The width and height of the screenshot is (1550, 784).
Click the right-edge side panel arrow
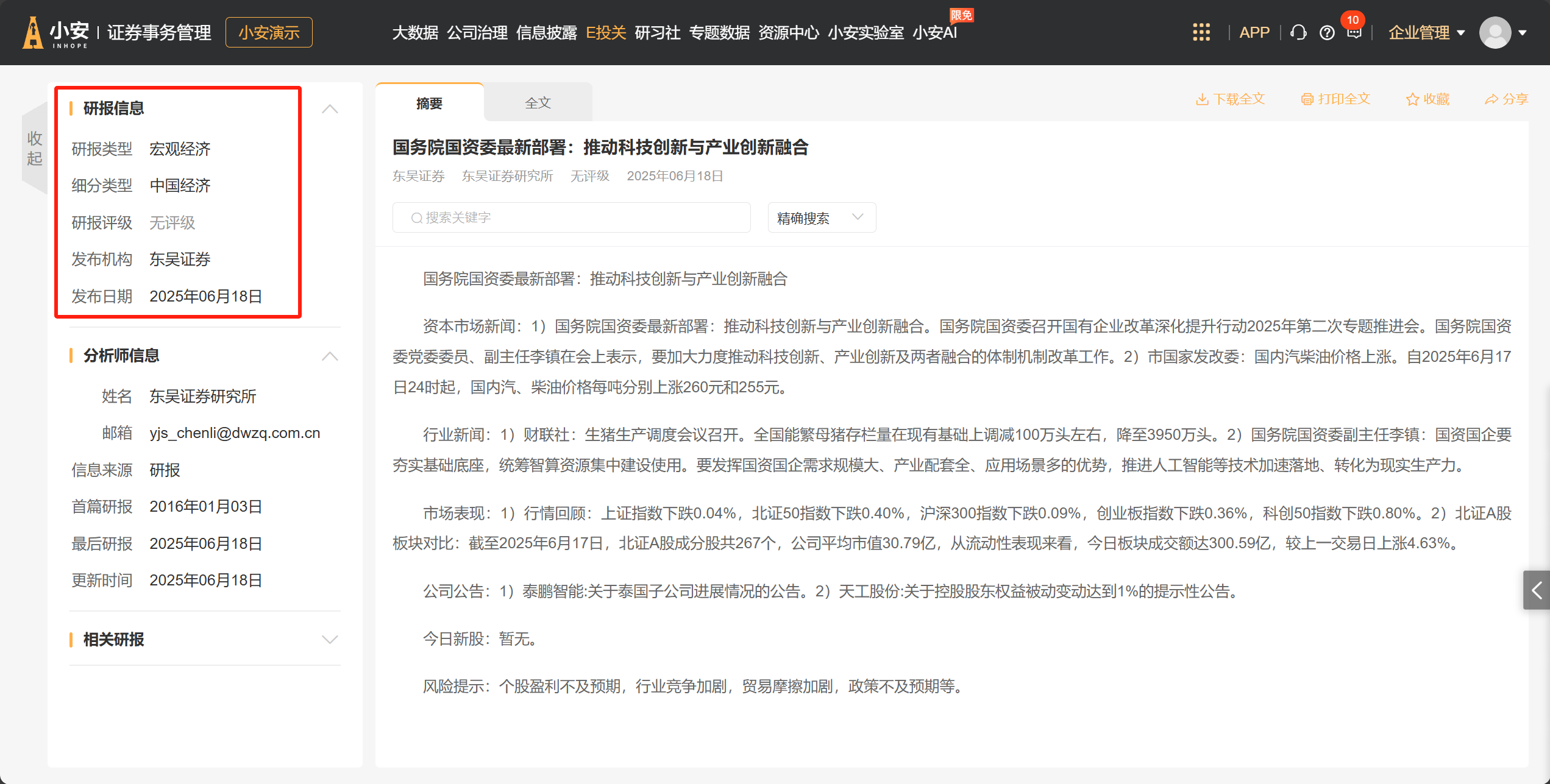click(1537, 590)
